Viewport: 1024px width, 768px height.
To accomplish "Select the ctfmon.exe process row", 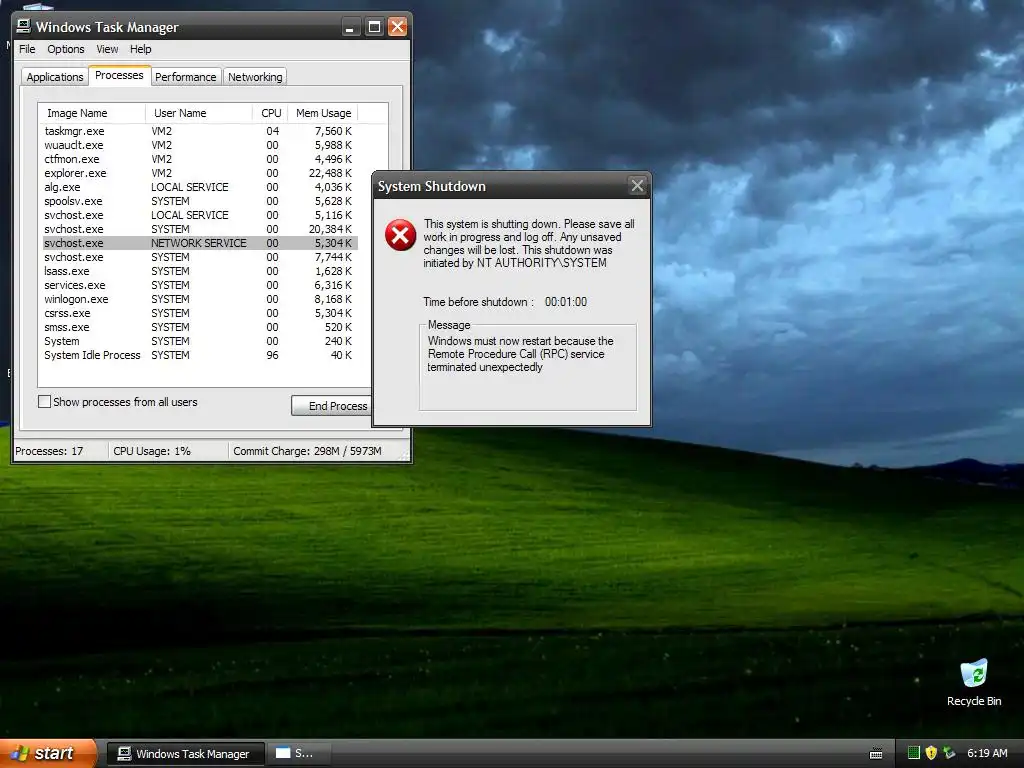I will (199, 159).
